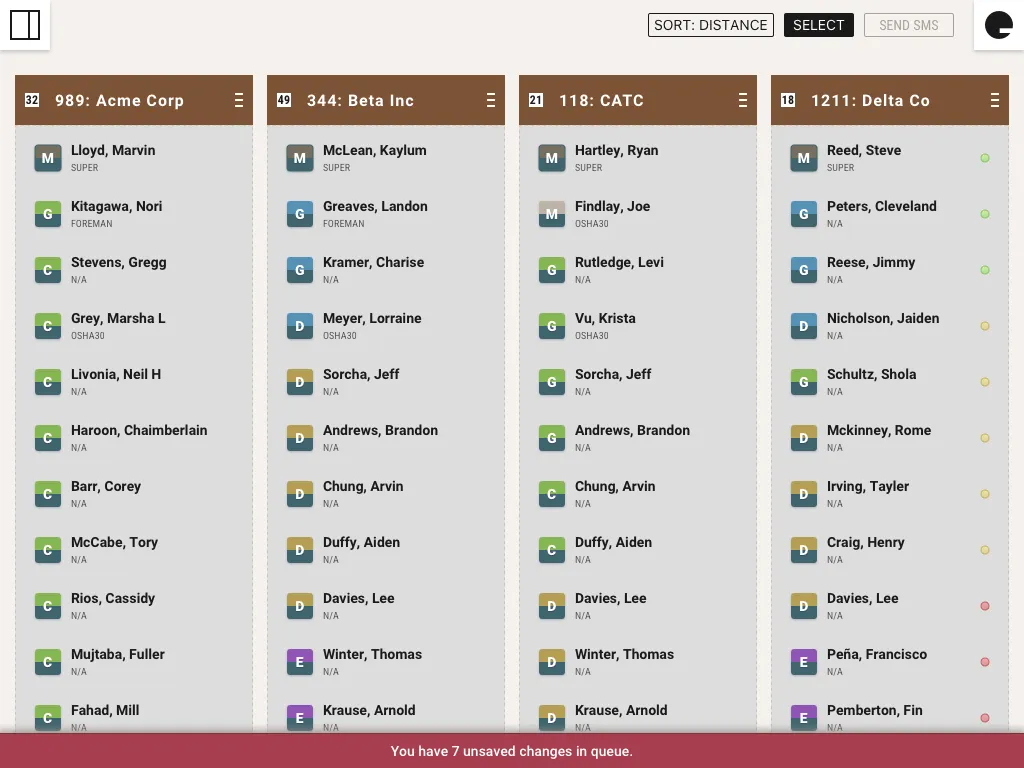Click the green status dot for Reed, Steve
The height and width of the screenshot is (768, 1024).
(x=985, y=158)
